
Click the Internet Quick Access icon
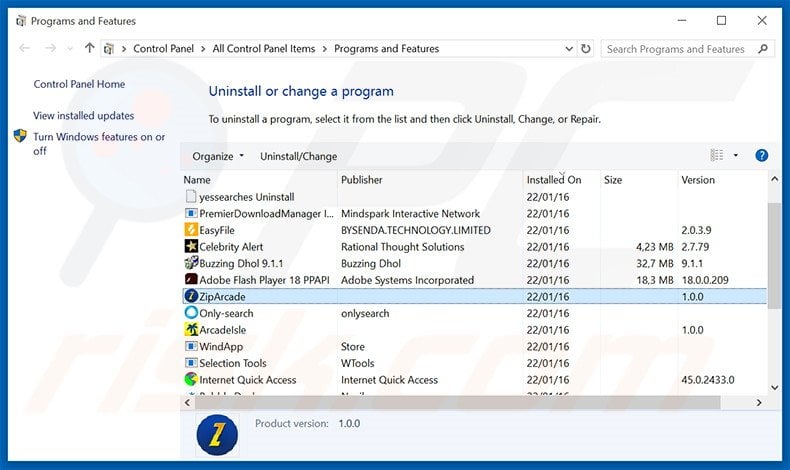click(191, 379)
